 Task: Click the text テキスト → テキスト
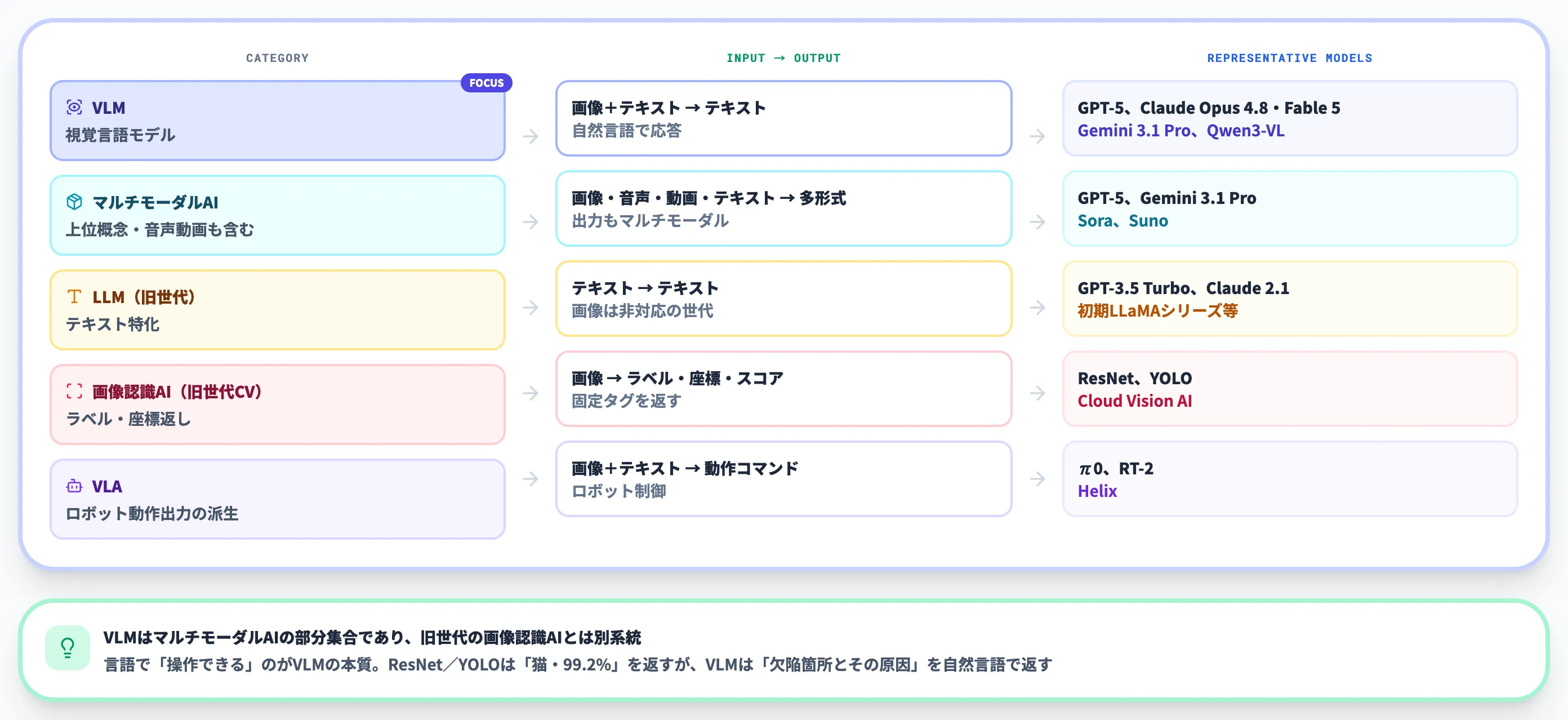pyautogui.click(x=645, y=288)
